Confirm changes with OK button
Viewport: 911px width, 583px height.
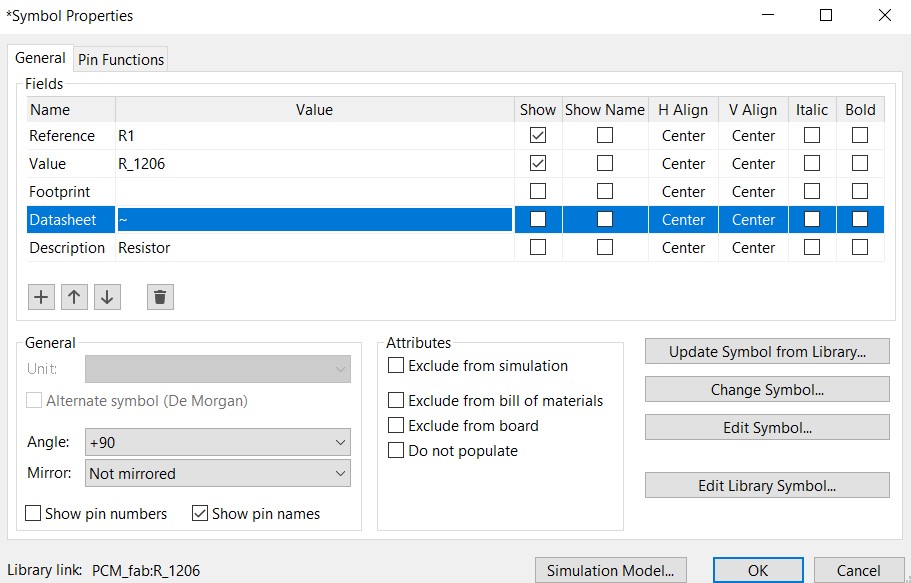758,571
